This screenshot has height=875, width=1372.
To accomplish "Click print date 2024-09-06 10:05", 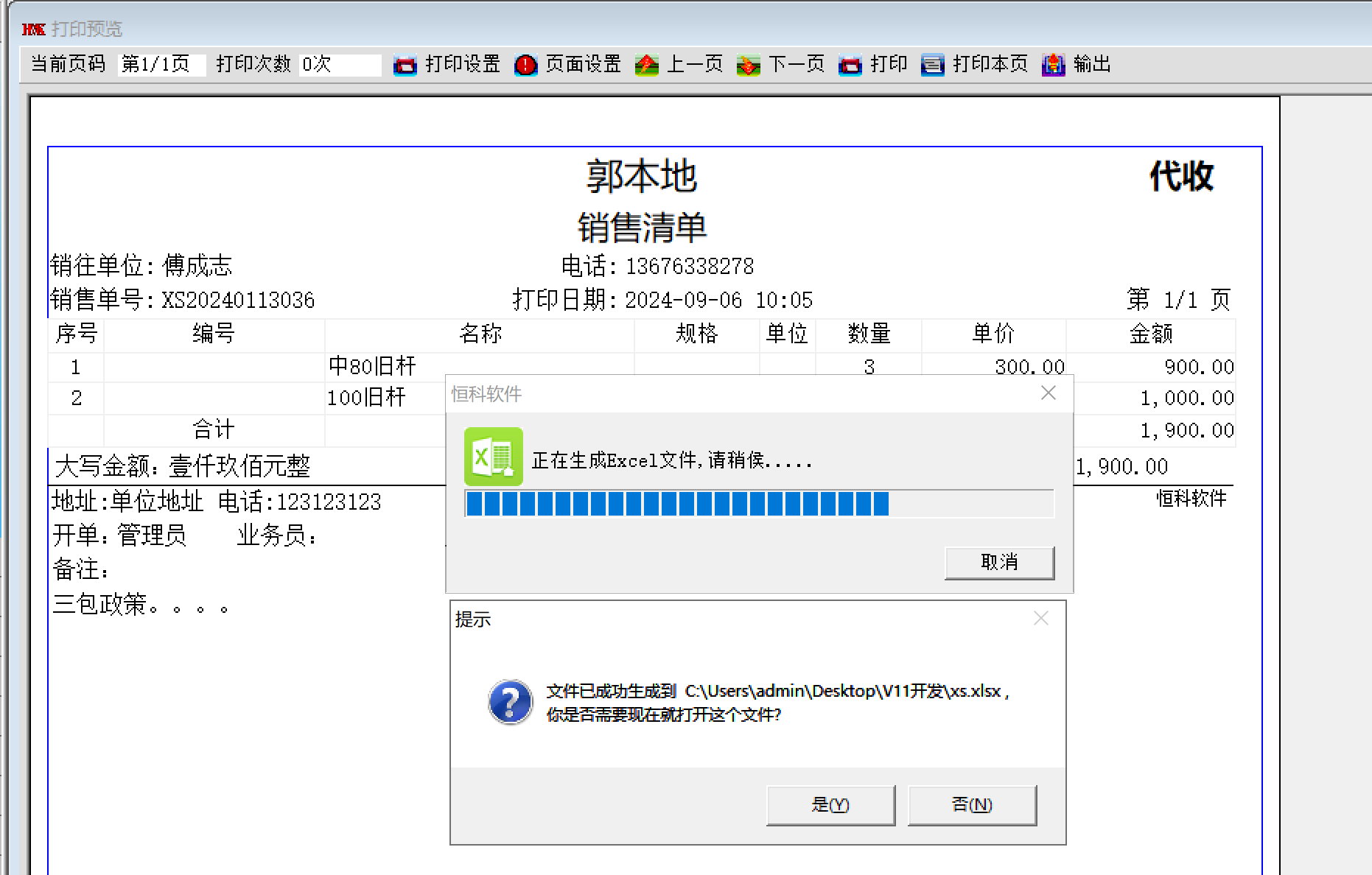I will 718,300.
